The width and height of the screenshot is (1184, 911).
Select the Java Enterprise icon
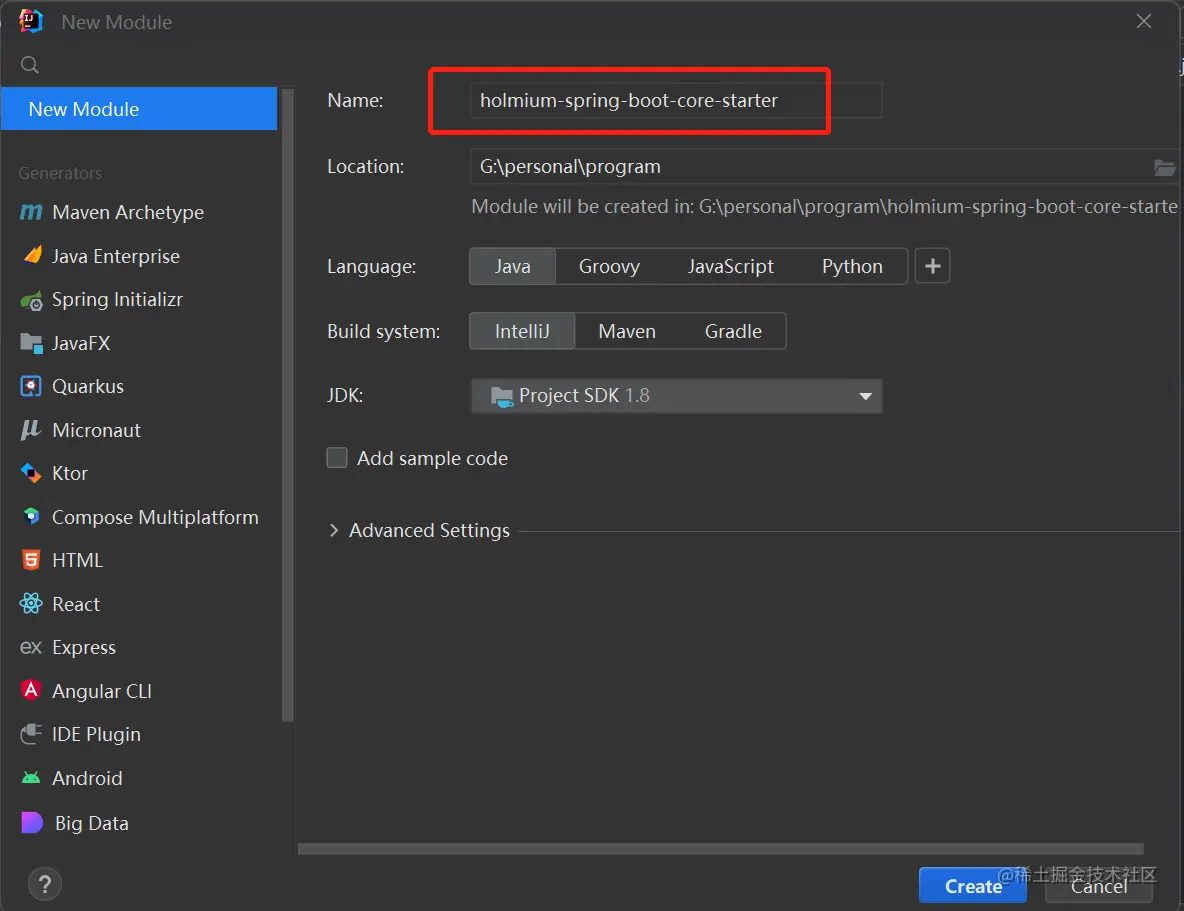31,256
